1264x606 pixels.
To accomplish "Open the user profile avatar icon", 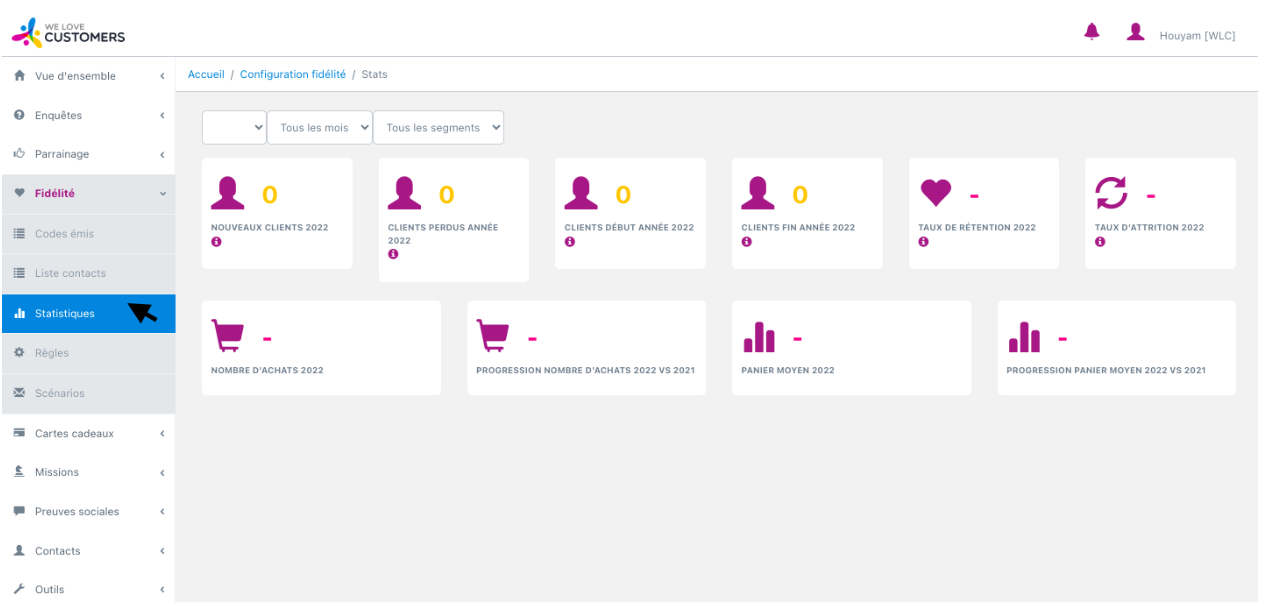I will [1135, 32].
